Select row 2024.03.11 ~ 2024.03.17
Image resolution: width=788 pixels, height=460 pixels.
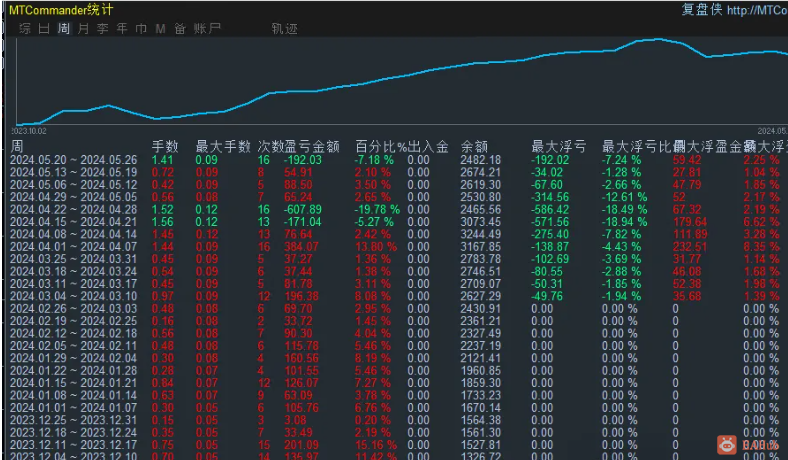[395, 284]
